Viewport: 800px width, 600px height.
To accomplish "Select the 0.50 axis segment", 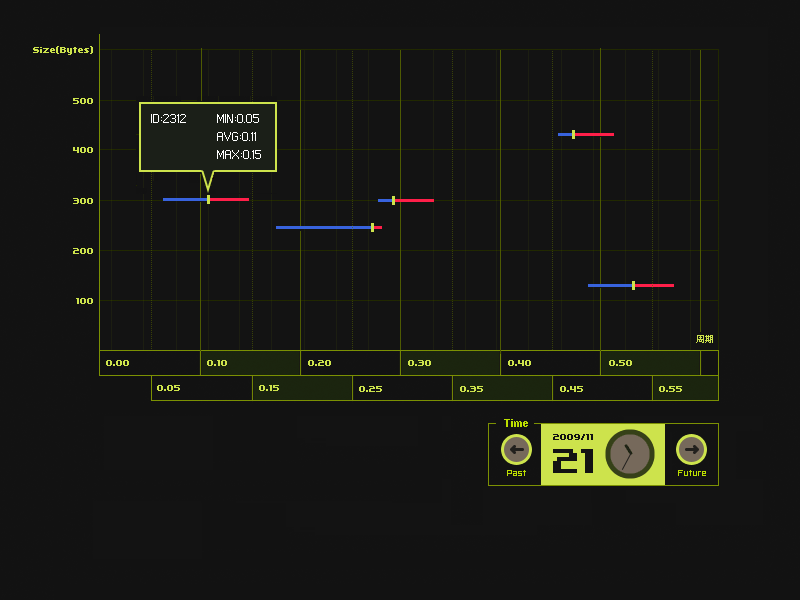I will coord(650,363).
